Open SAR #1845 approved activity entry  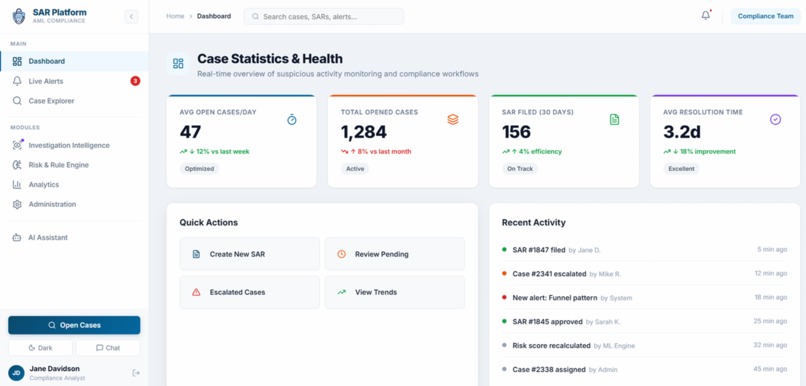click(x=645, y=322)
